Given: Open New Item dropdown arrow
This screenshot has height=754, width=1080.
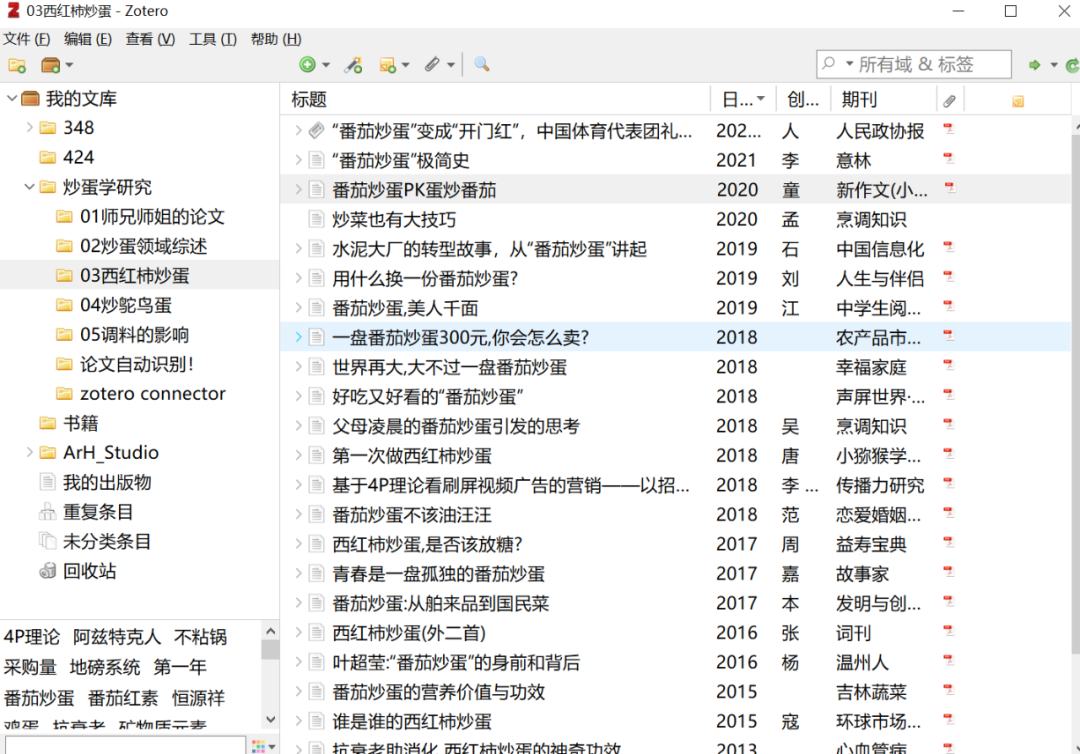Looking at the screenshot, I should [326, 65].
